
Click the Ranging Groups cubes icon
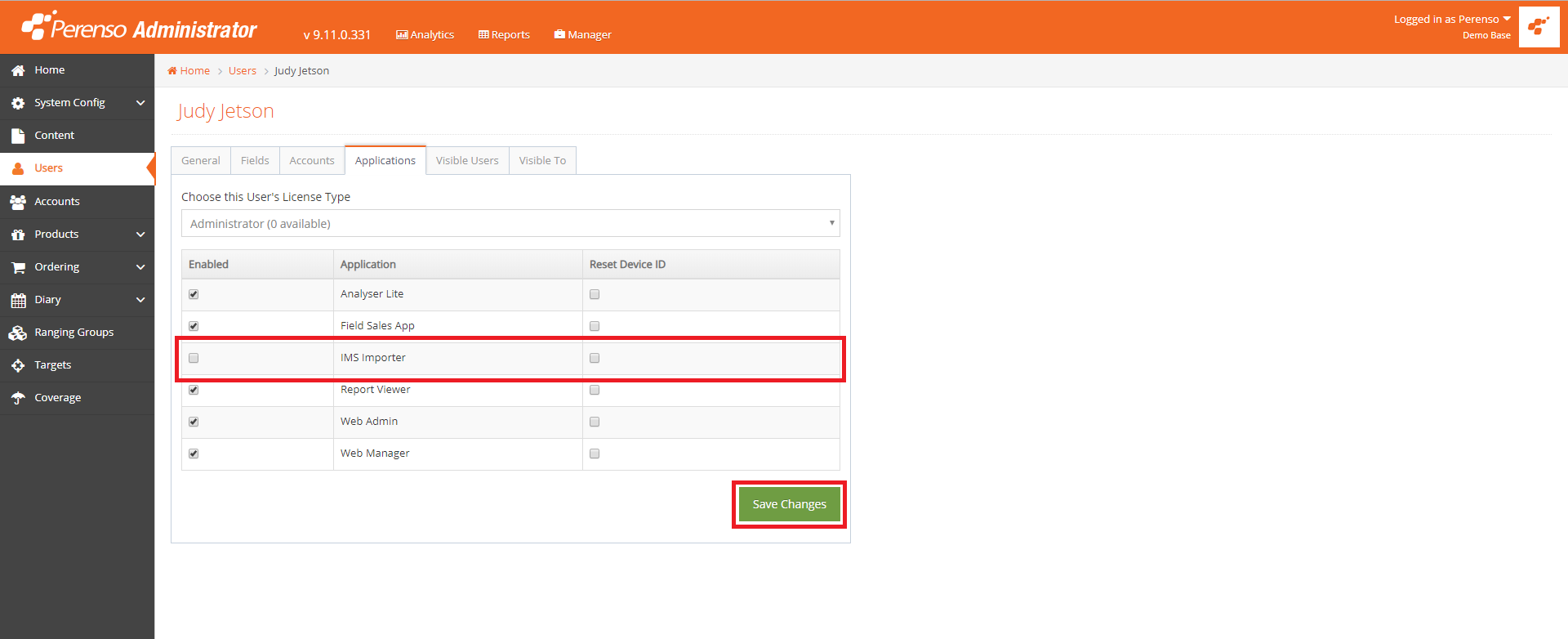point(18,333)
